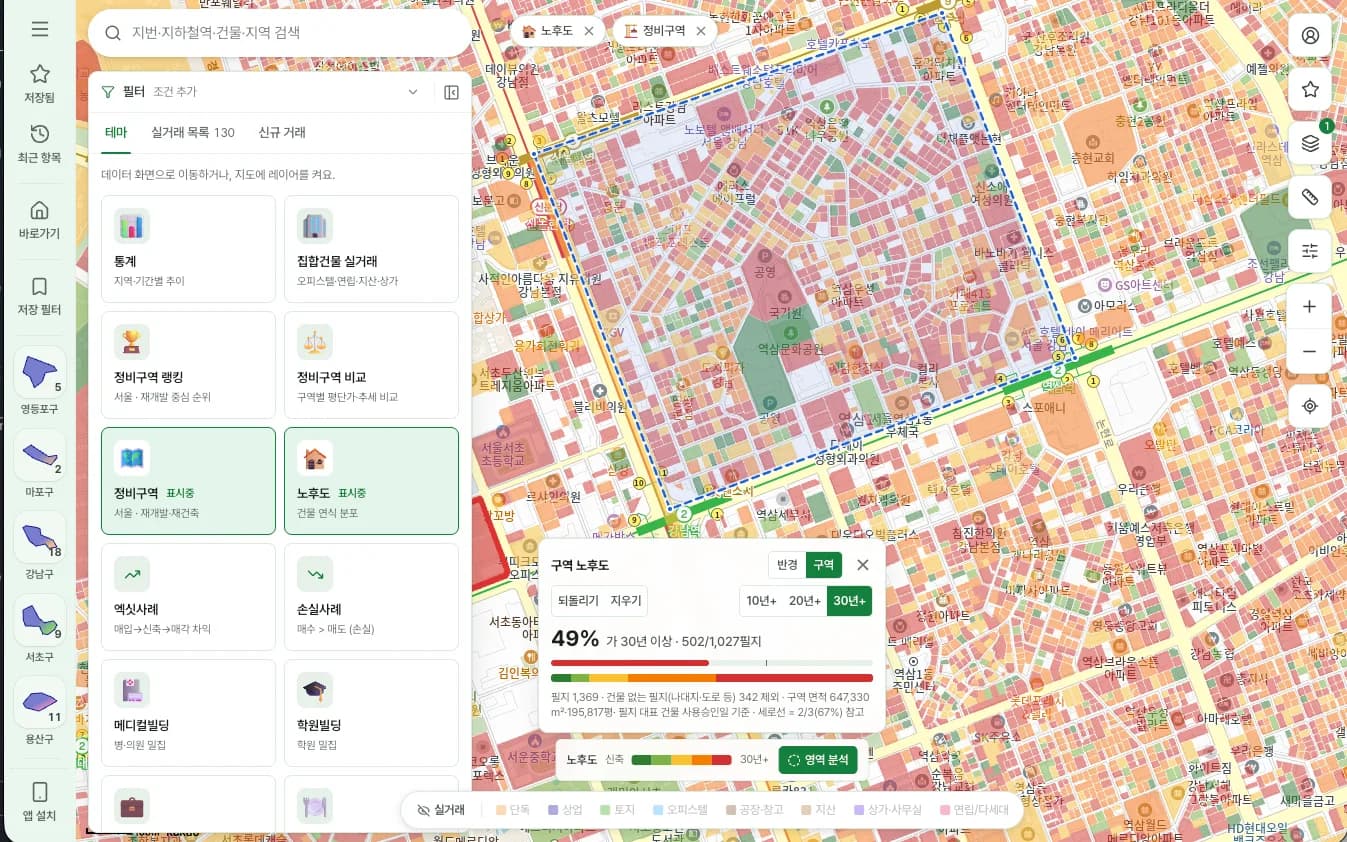Expand the 필터 conditions chevron
Image resolution: width=1347 pixels, height=842 pixels.
tap(413, 92)
